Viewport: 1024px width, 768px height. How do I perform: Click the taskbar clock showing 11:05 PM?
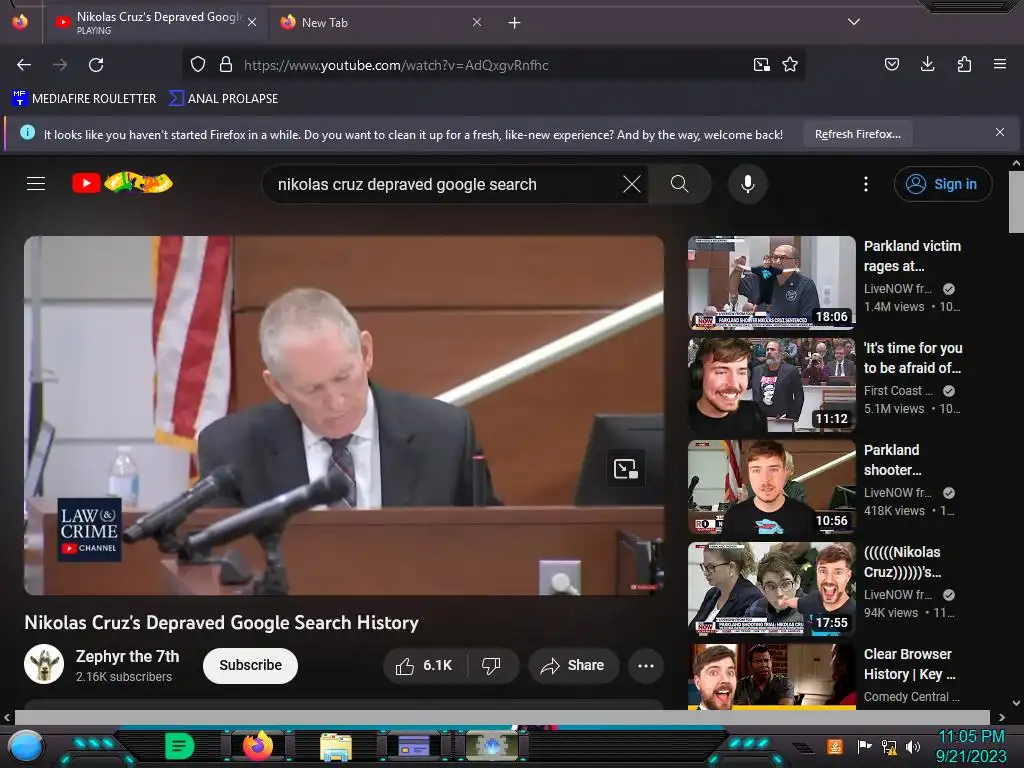(x=972, y=746)
